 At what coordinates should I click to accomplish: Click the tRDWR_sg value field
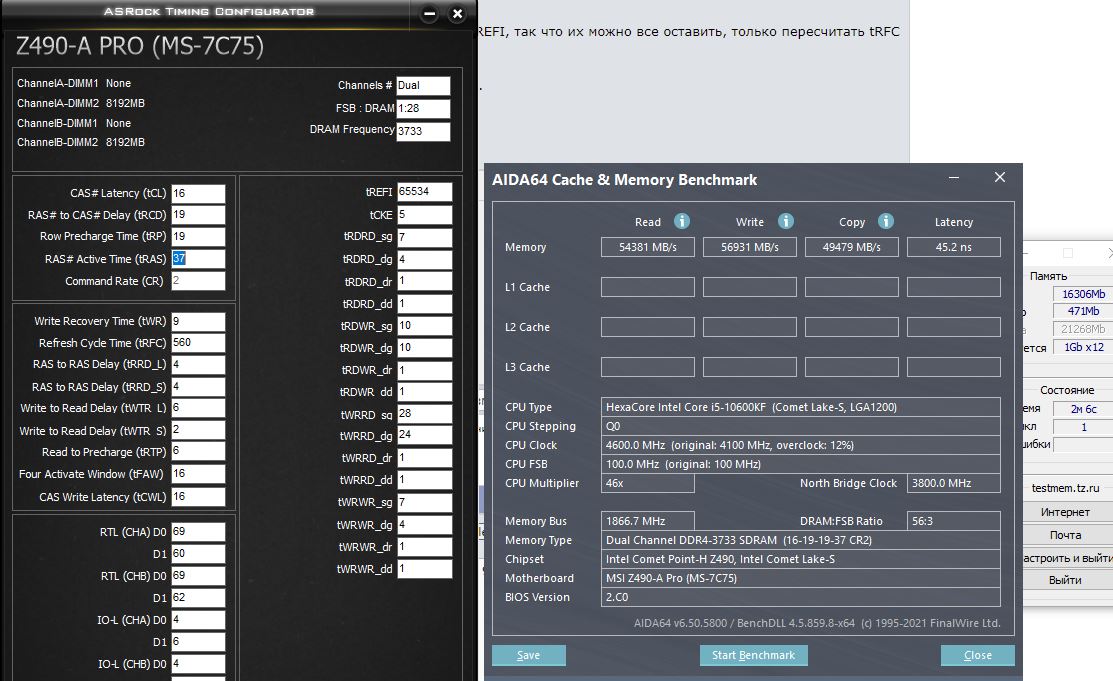coord(424,326)
